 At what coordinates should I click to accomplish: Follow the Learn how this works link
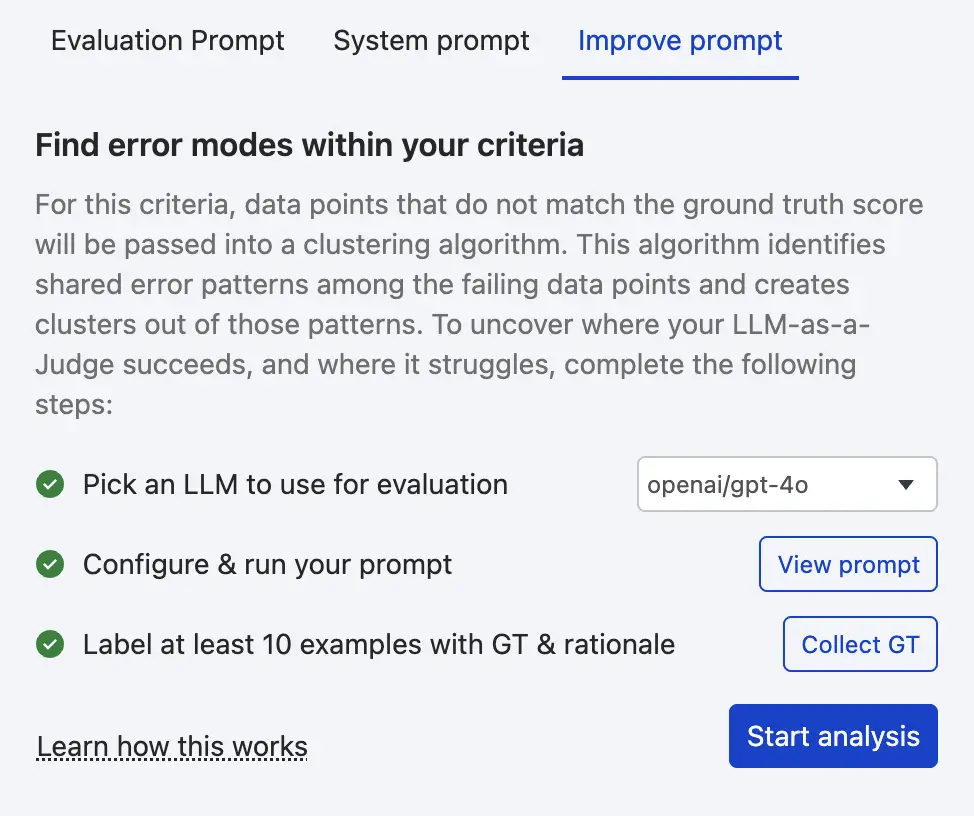point(172,746)
